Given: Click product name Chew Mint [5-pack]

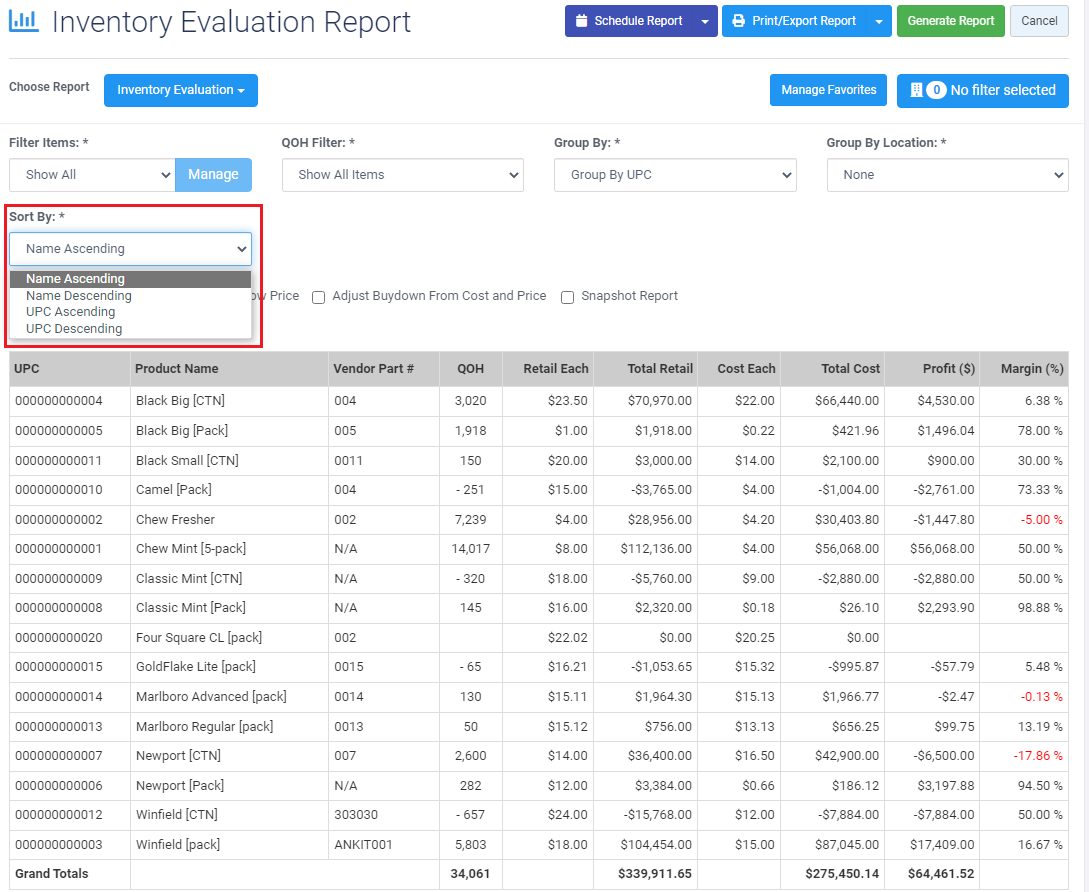Looking at the screenshot, I should point(191,549).
